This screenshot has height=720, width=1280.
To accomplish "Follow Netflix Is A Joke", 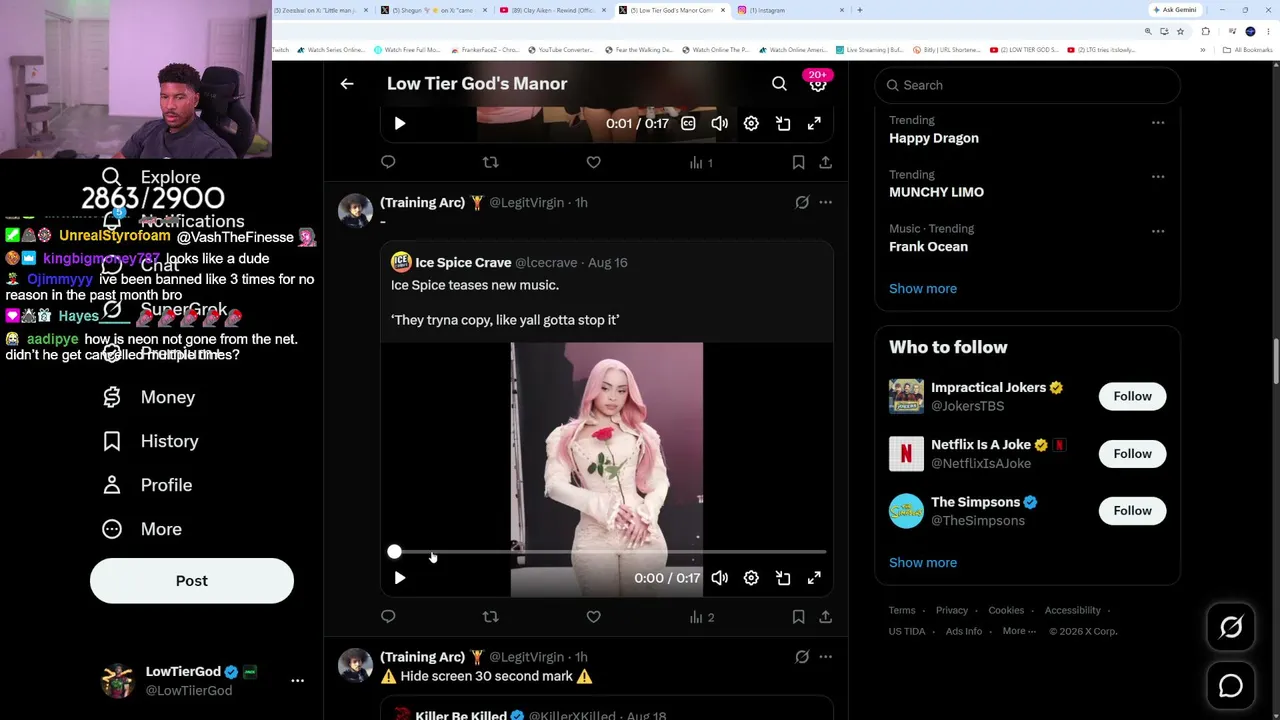I will click(x=1132, y=454).
